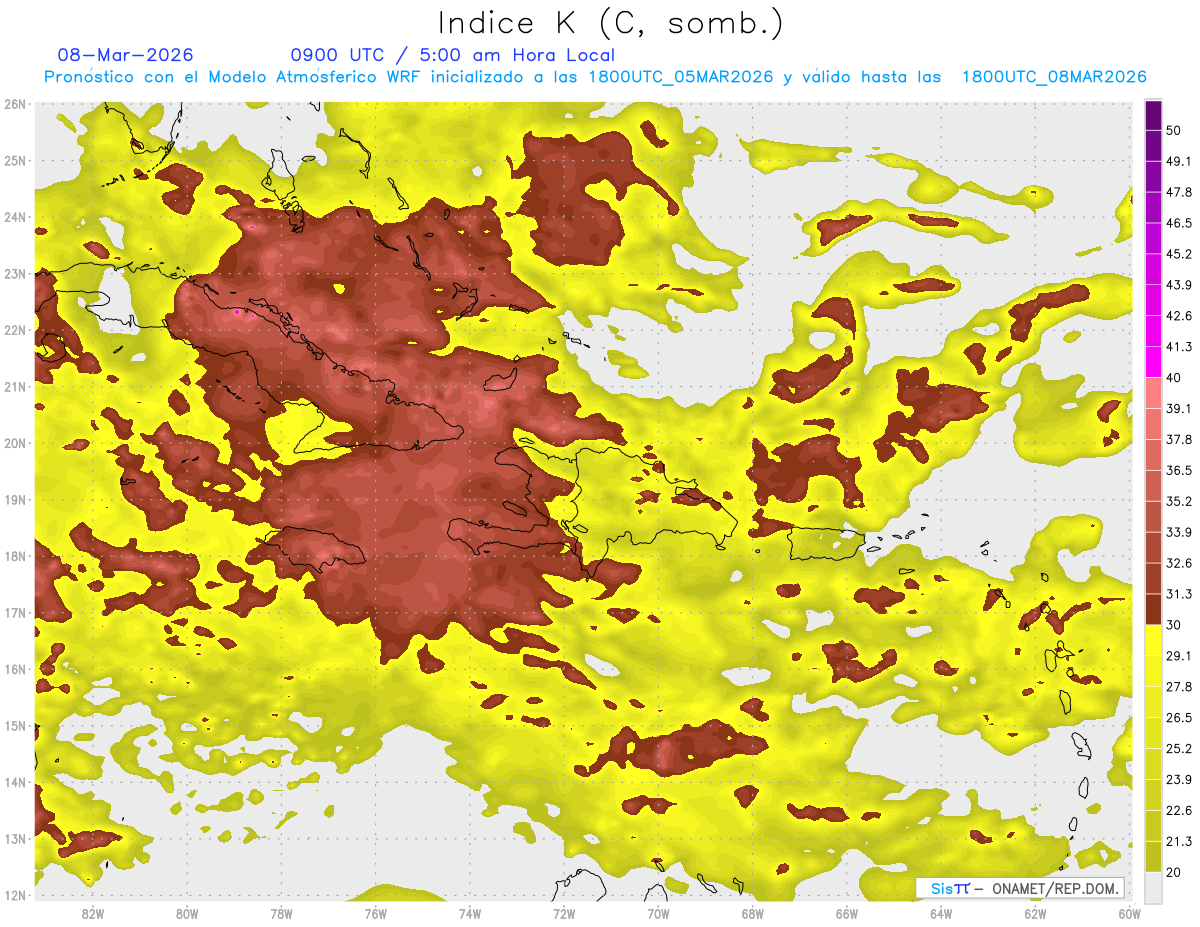Click the color scale label '40'
Image resolution: width=1200 pixels, height=927 pixels.
[x=1173, y=377]
